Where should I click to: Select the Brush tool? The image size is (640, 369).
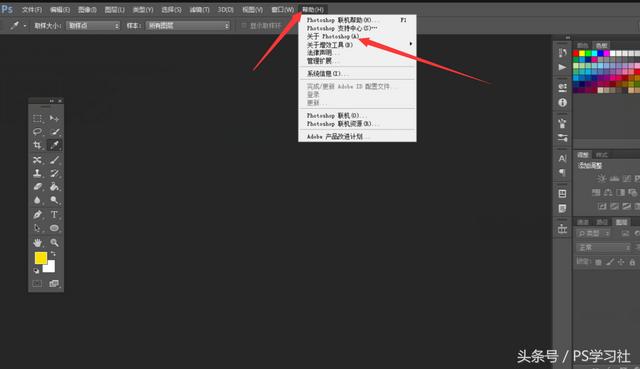coord(54,160)
